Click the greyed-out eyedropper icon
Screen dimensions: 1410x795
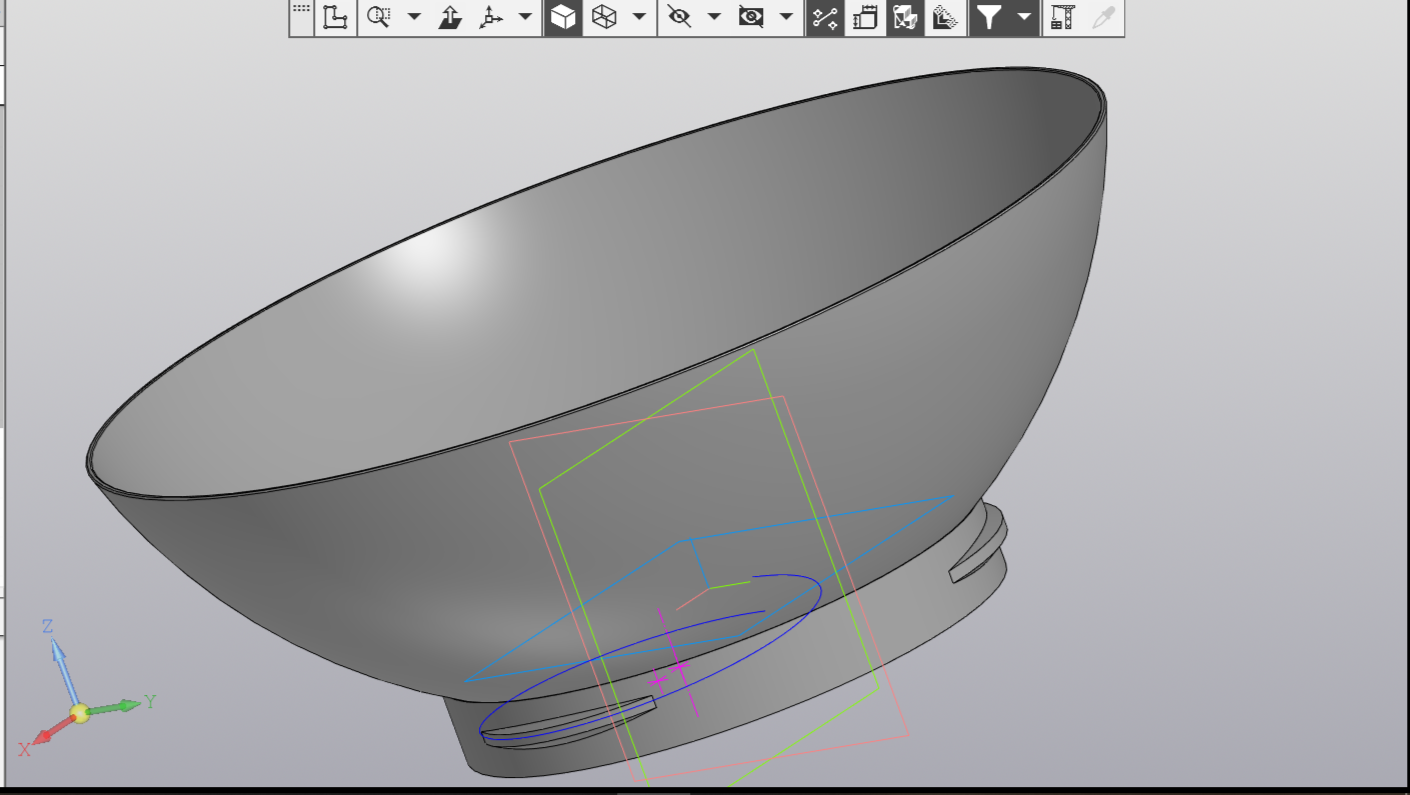[1103, 17]
